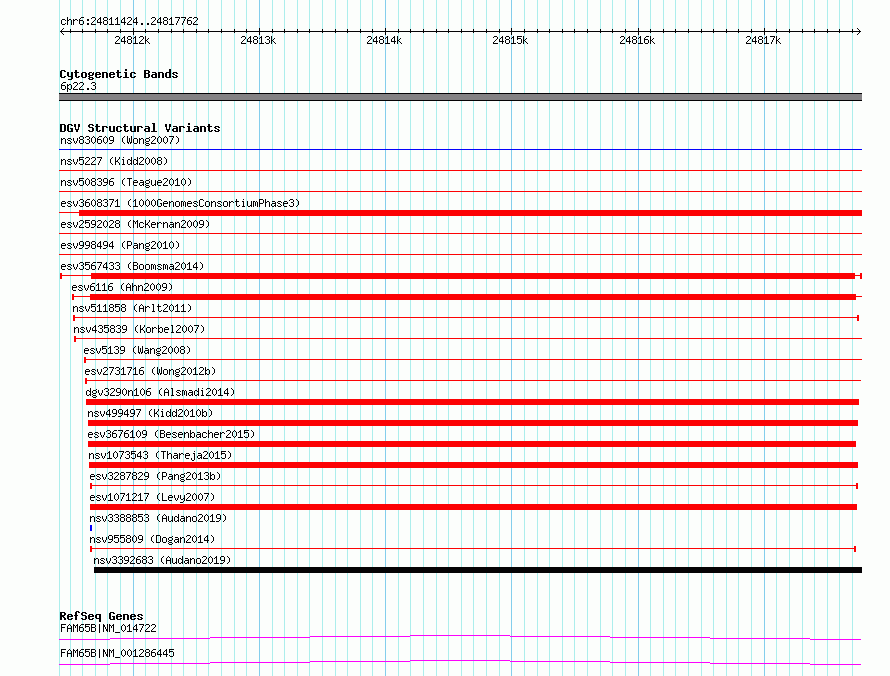Click the red bar under nsv1073543
The image size is (890, 676).
(x=473, y=465)
